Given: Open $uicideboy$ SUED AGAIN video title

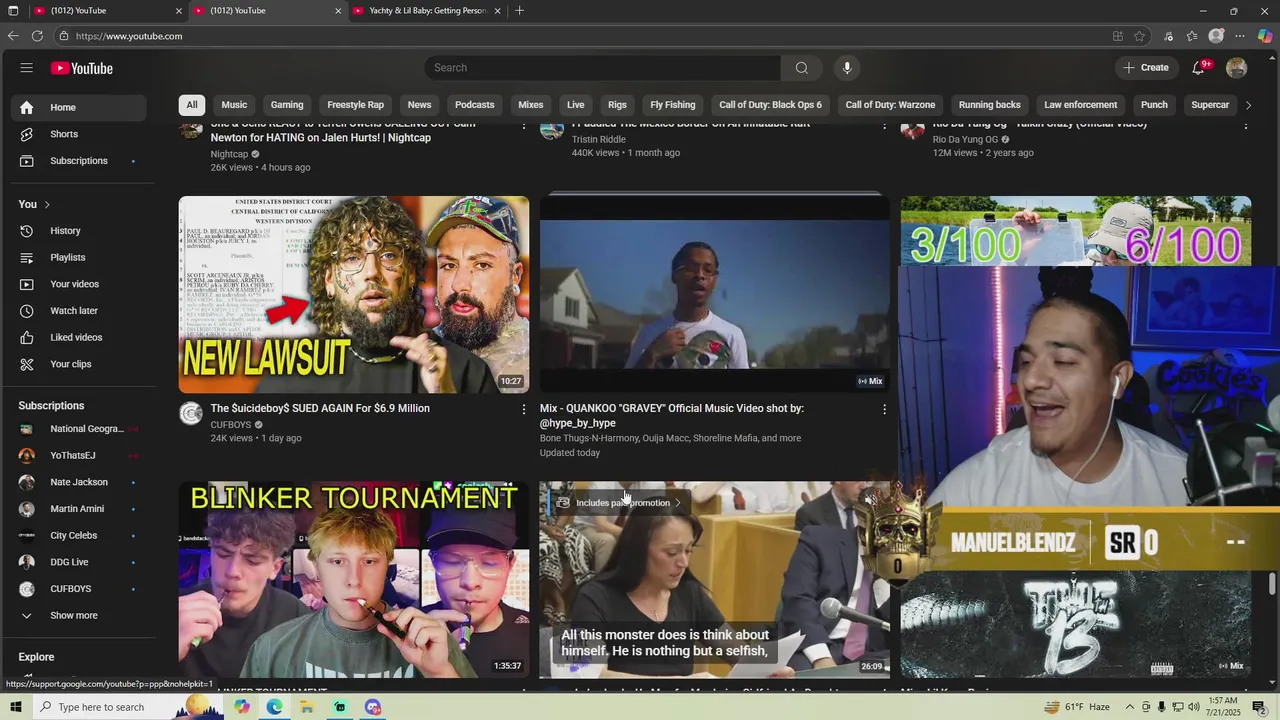Looking at the screenshot, I should (320, 408).
